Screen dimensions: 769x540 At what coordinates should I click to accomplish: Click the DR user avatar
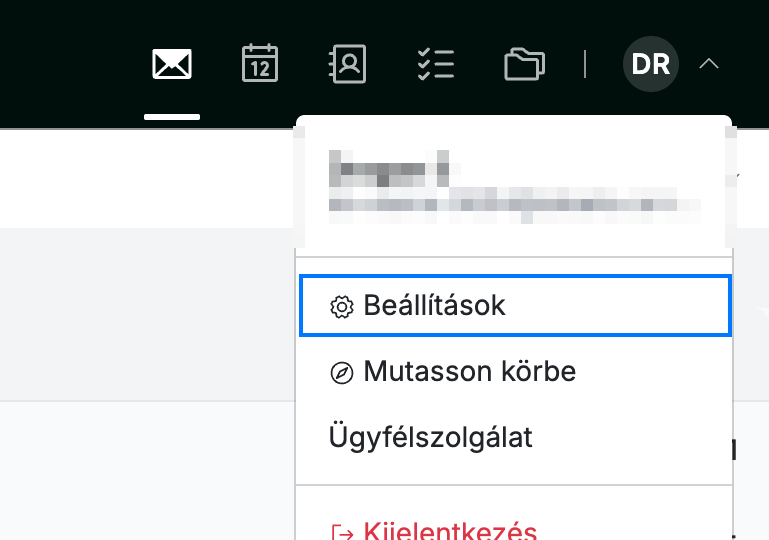click(x=651, y=64)
